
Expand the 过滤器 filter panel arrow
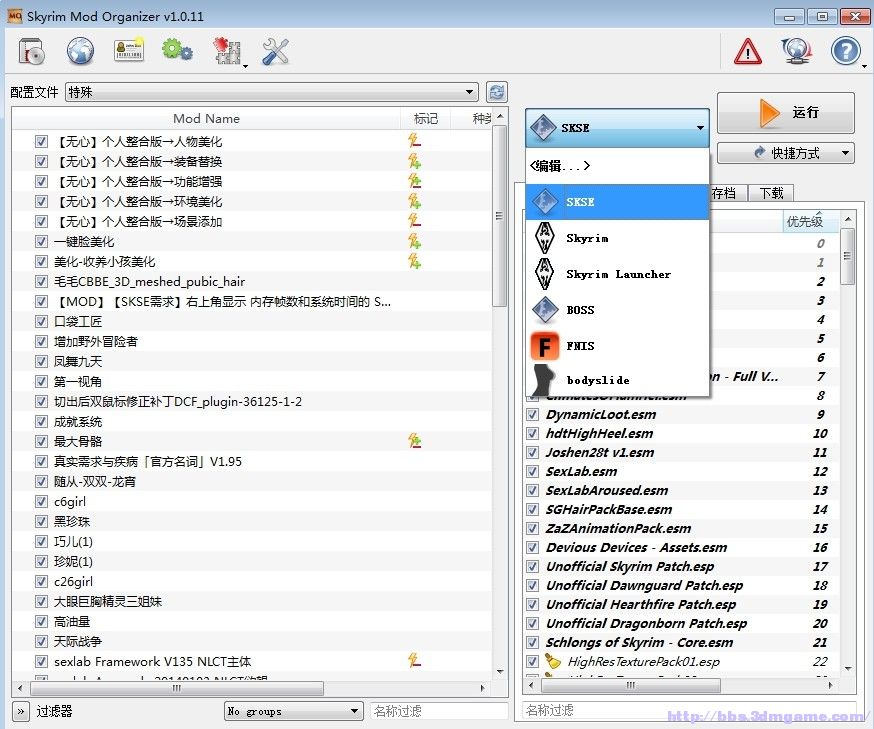(21, 711)
